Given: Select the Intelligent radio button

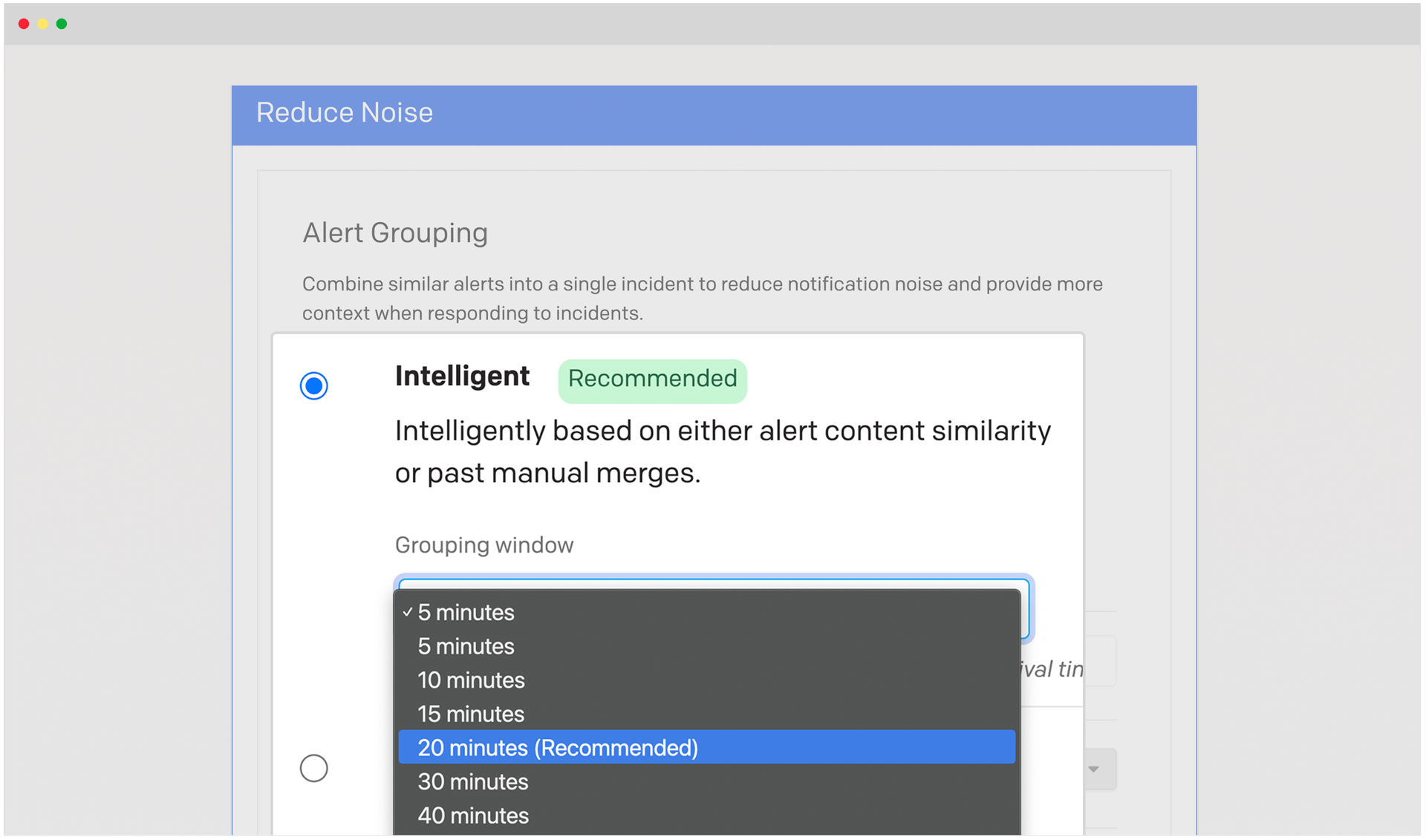Looking at the screenshot, I should tap(313, 385).
